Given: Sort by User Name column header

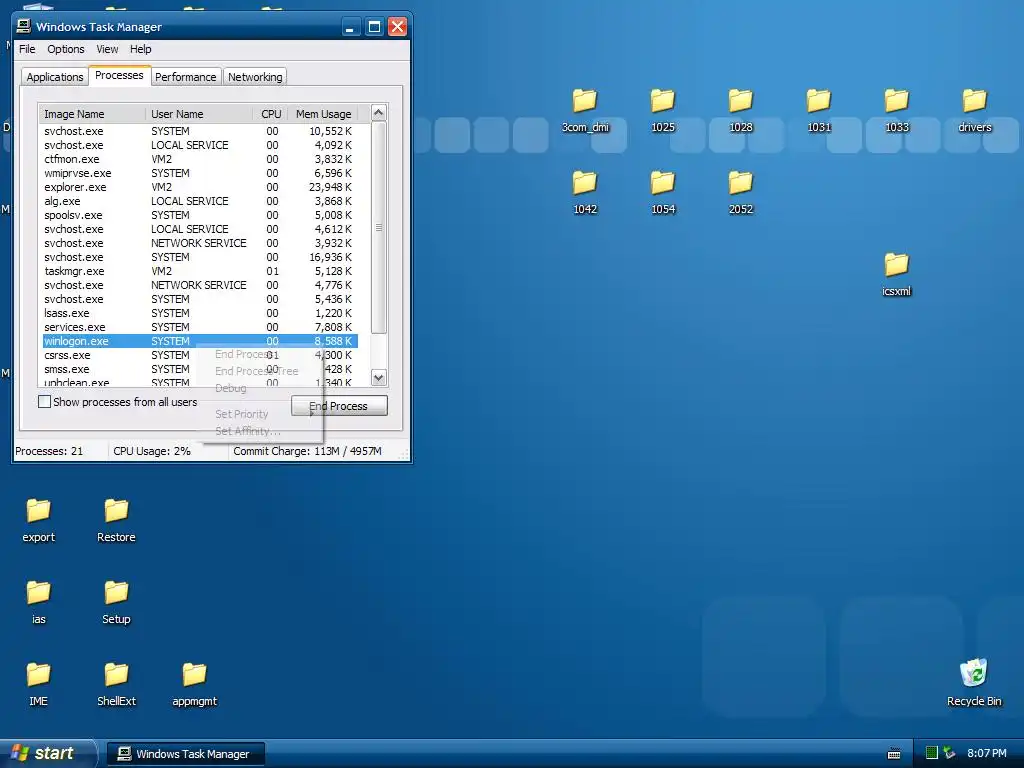Looking at the screenshot, I should pyautogui.click(x=199, y=114).
